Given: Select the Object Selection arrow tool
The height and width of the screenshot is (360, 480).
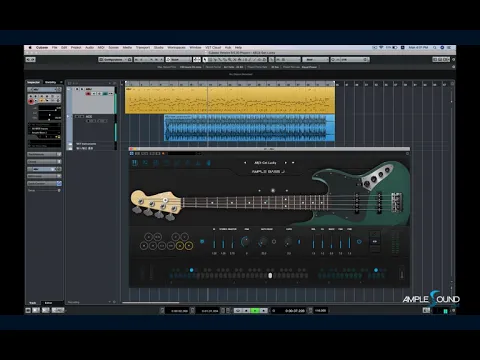Looking at the screenshot, I should tap(205, 60).
